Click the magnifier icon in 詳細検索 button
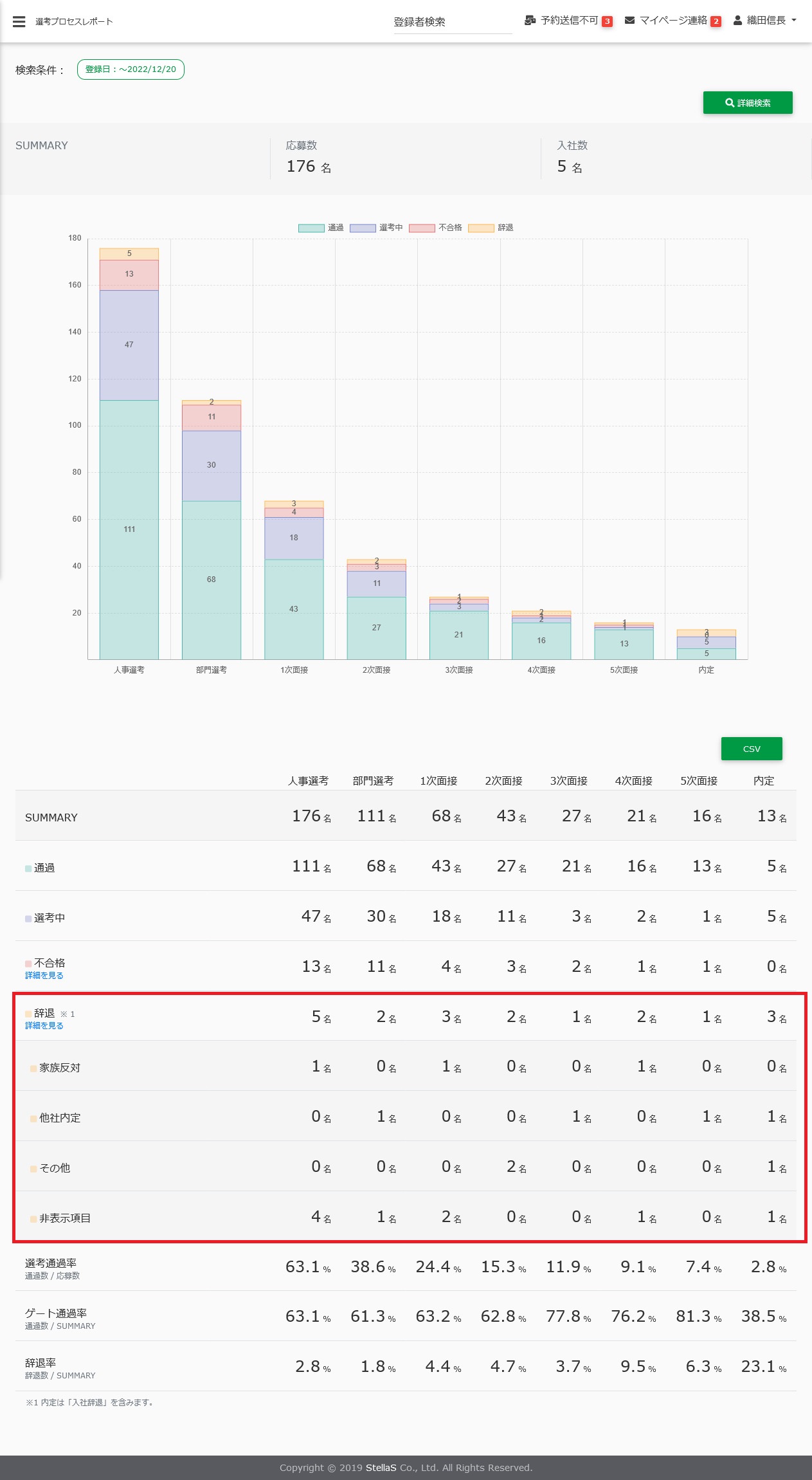812x1480 pixels. point(729,103)
